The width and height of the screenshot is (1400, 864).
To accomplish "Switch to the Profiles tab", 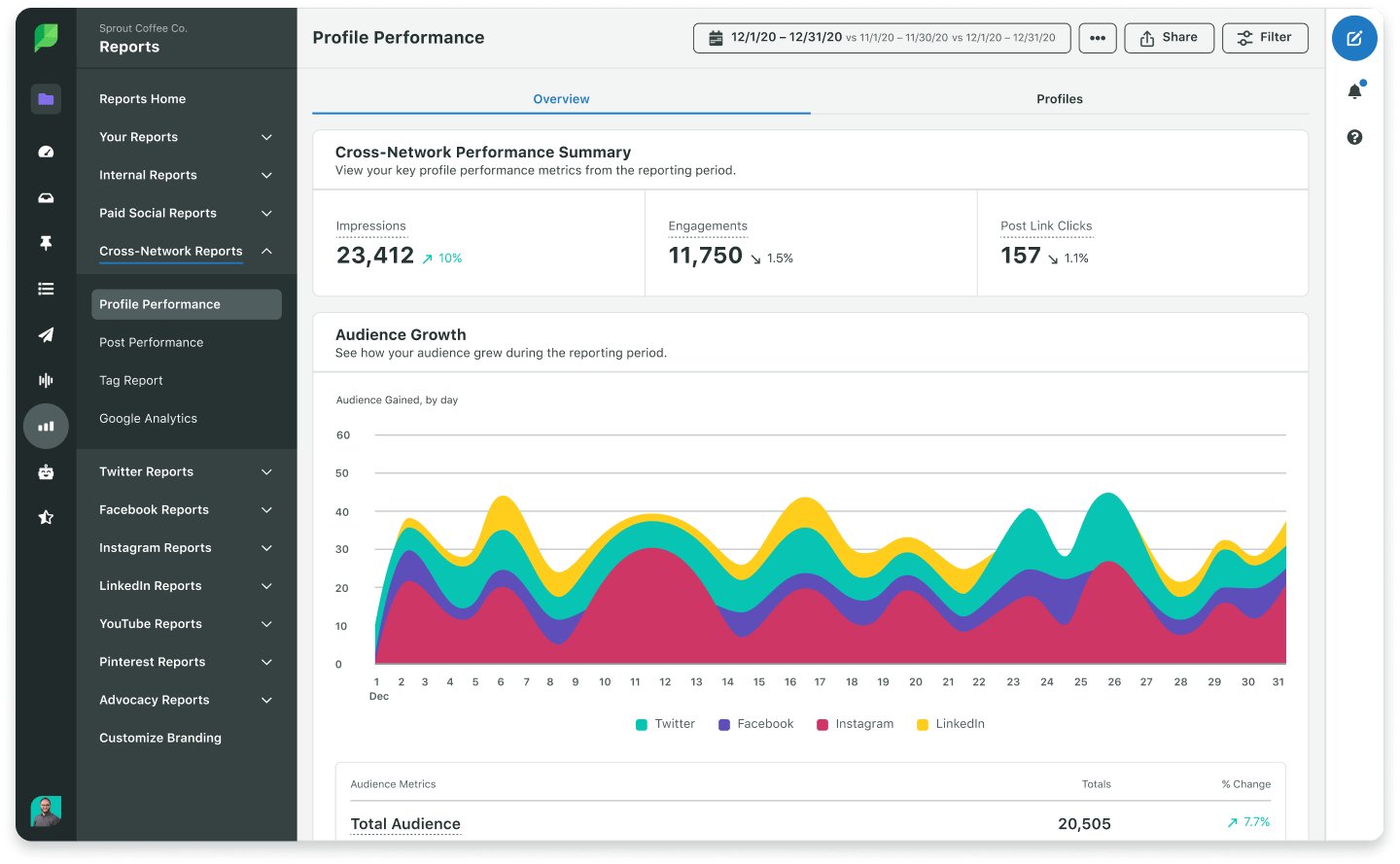I will click(1059, 98).
